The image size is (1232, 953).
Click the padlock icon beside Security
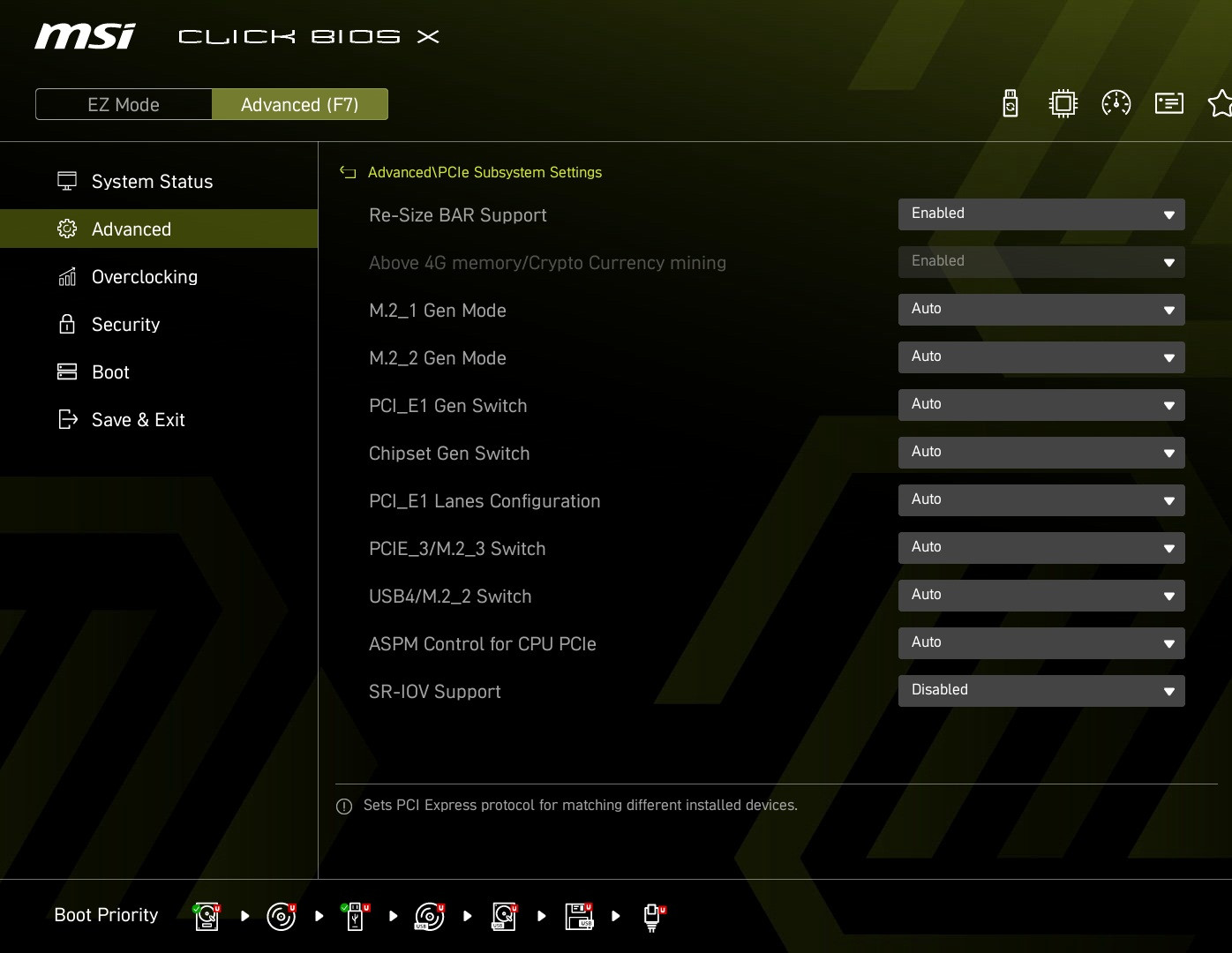pos(67,324)
